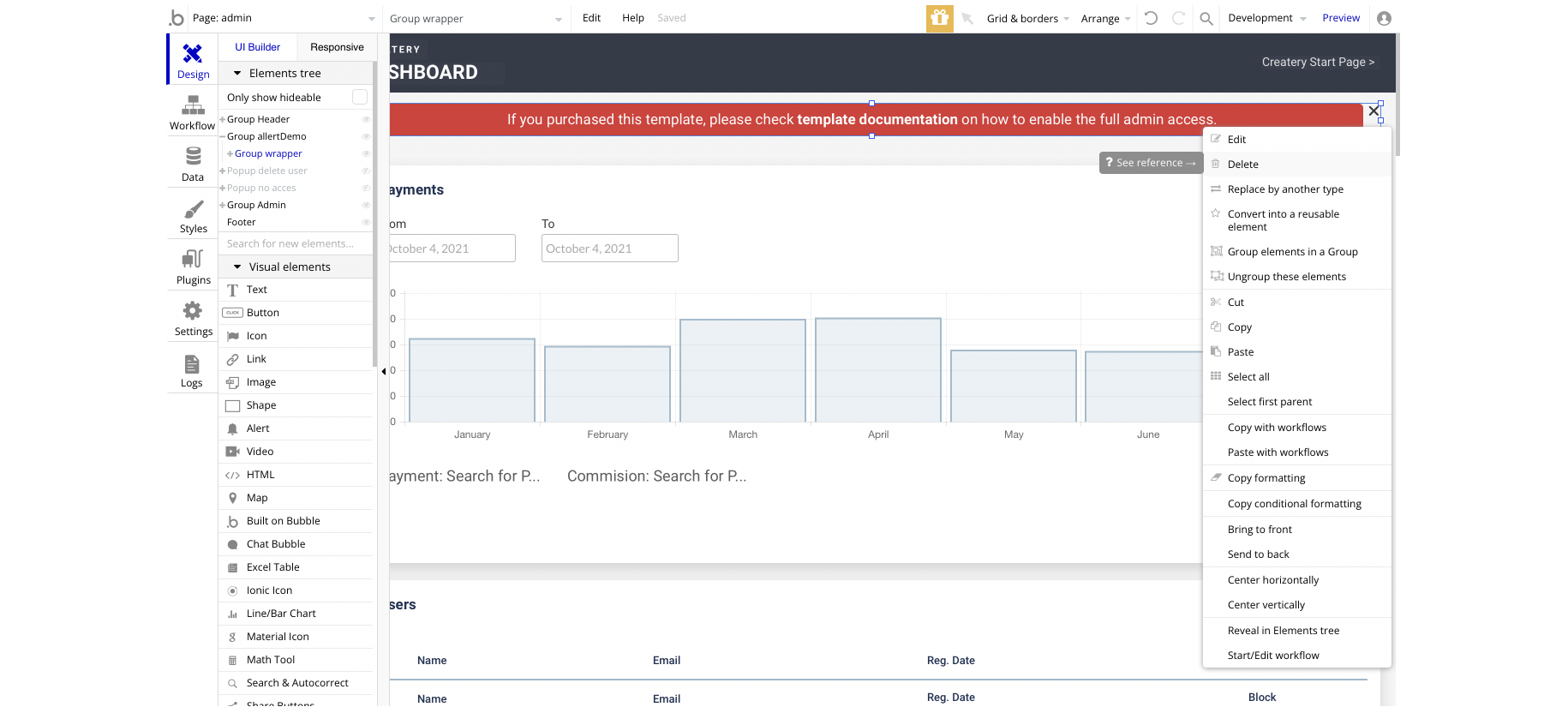Toggle visibility of Group Header
The width and height of the screenshot is (1568, 713).
tap(366, 120)
